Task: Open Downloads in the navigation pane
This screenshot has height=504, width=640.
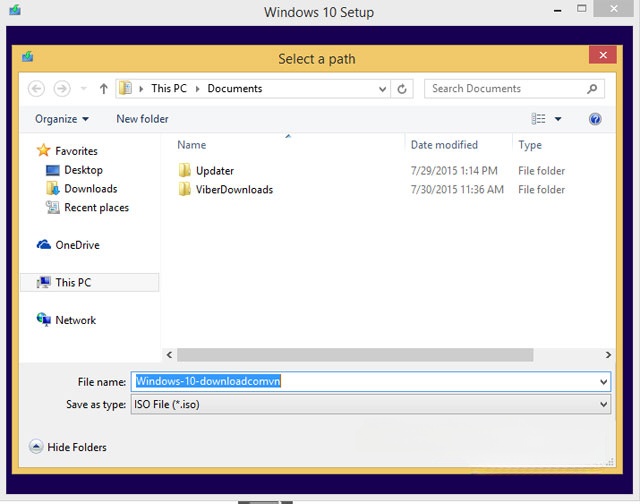Action: point(91,189)
